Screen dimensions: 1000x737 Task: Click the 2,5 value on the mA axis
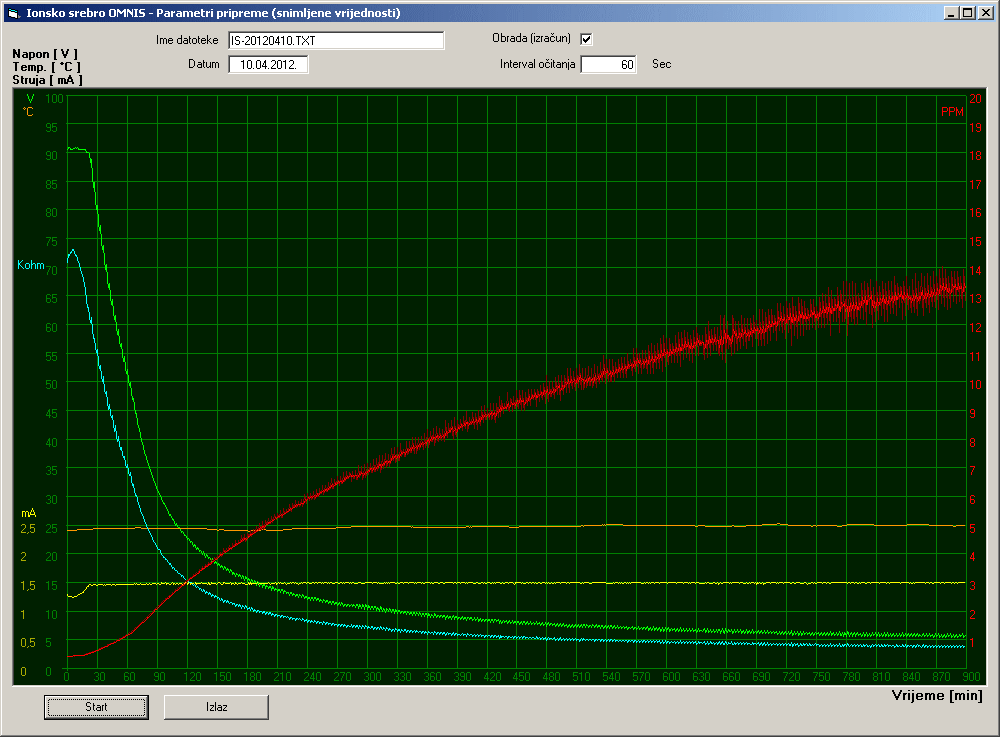27,529
